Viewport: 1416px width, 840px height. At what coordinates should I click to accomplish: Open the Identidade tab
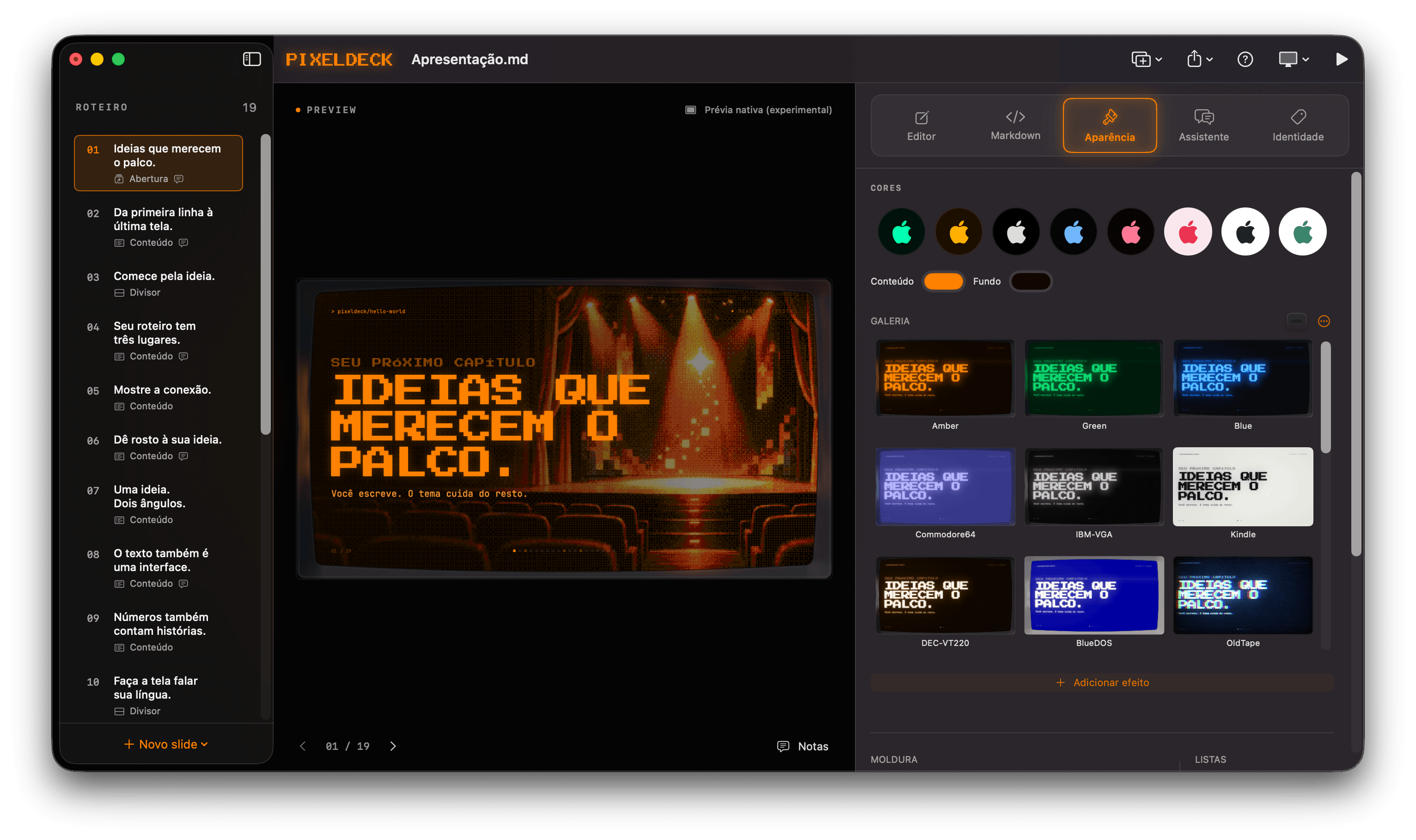(1297, 126)
